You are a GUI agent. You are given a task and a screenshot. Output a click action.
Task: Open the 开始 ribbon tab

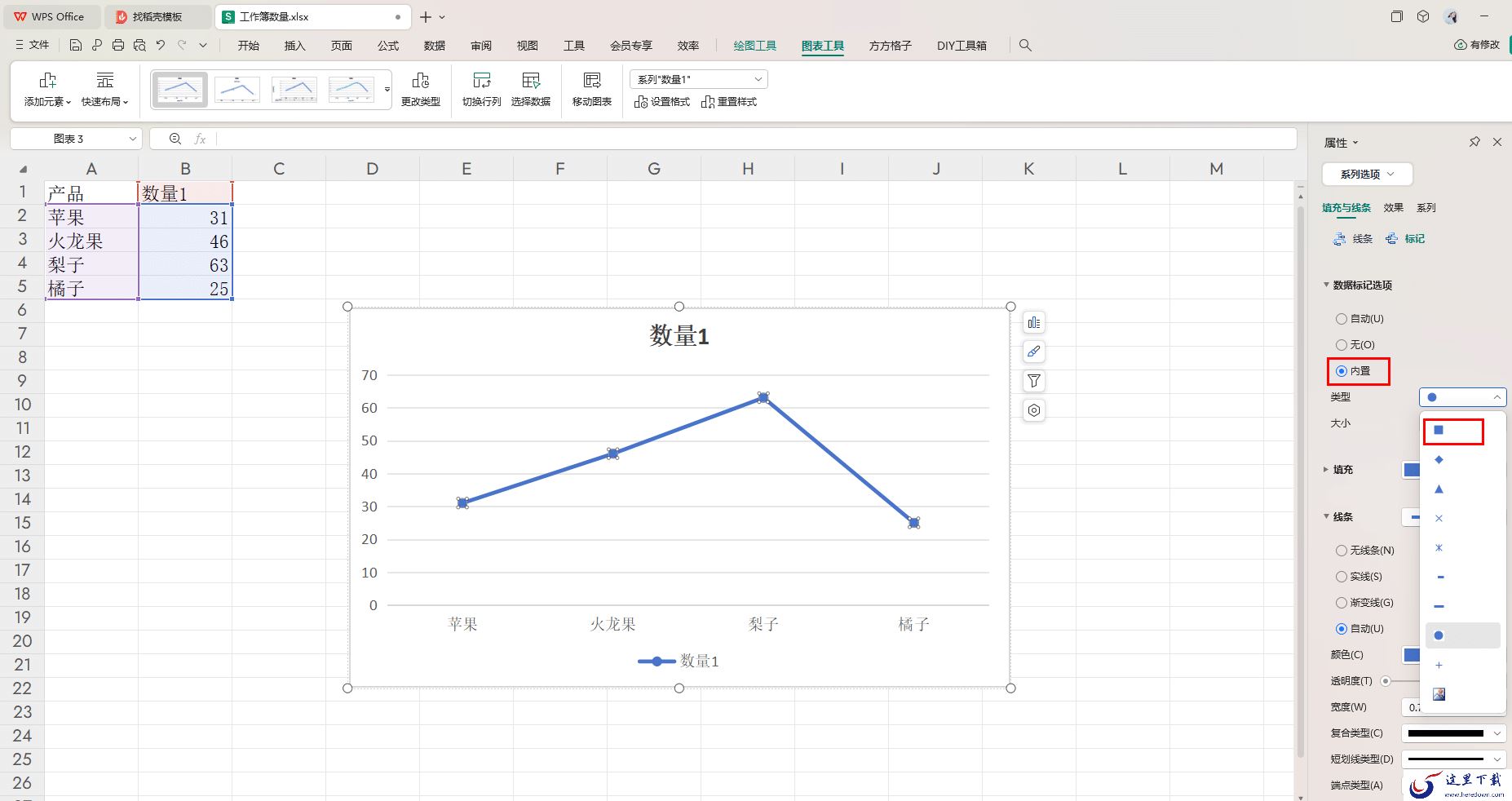click(248, 46)
